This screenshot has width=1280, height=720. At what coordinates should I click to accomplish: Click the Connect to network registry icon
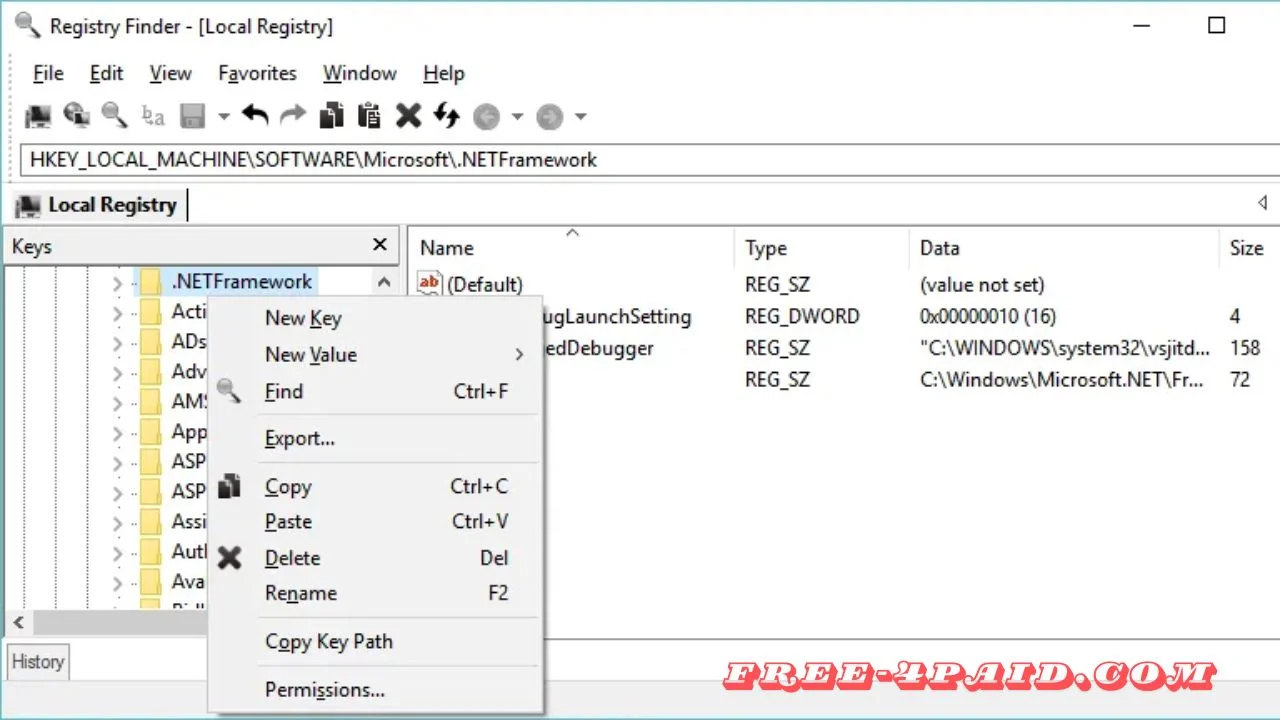click(x=76, y=116)
